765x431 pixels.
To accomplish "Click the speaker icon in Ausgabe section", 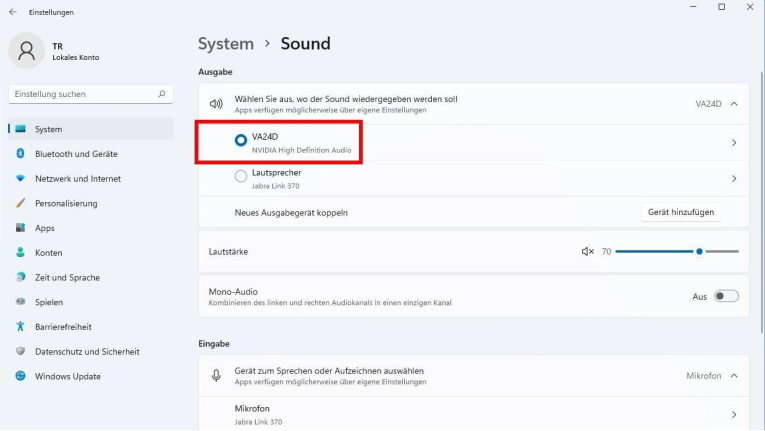I will [x=216, y=103].
